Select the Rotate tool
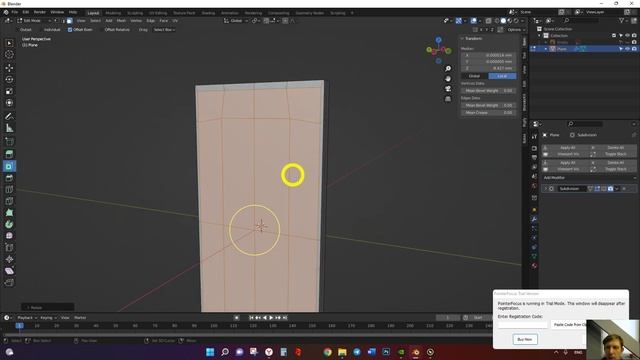This screenshot has height=360, width=640. (x=9, y=80)
